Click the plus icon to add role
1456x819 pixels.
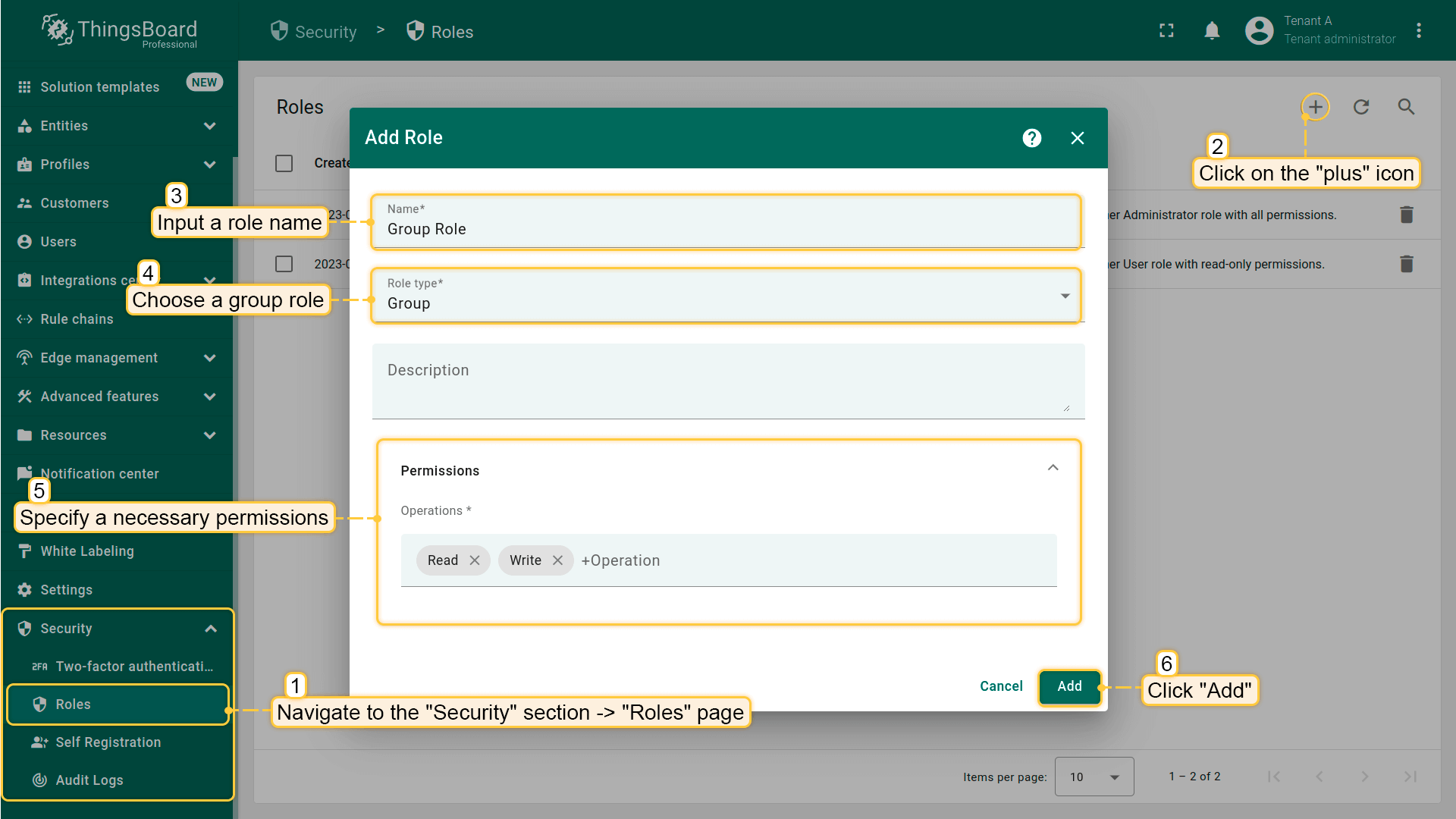(x=1316, y=107)
